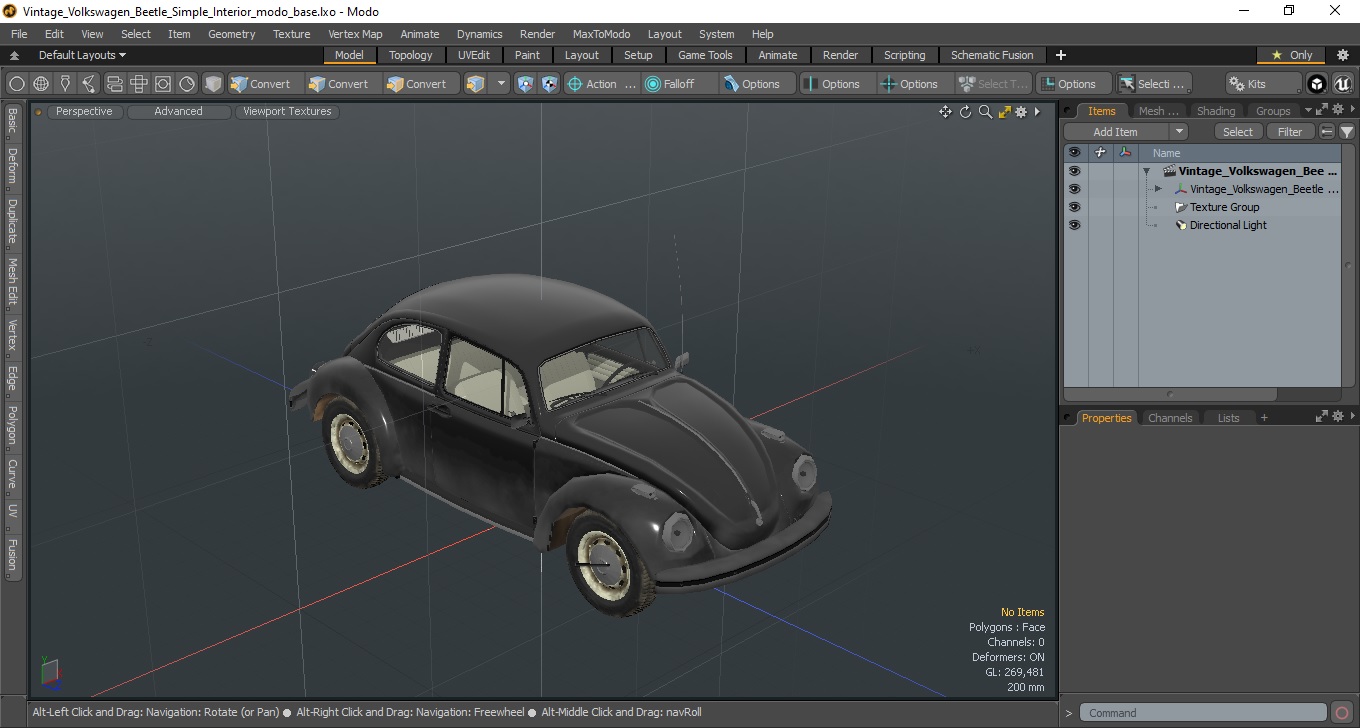This screenshot has height=728, width=1360.
Task: Click the pie circle toolbar icon
Action: (x=187, y=84)
